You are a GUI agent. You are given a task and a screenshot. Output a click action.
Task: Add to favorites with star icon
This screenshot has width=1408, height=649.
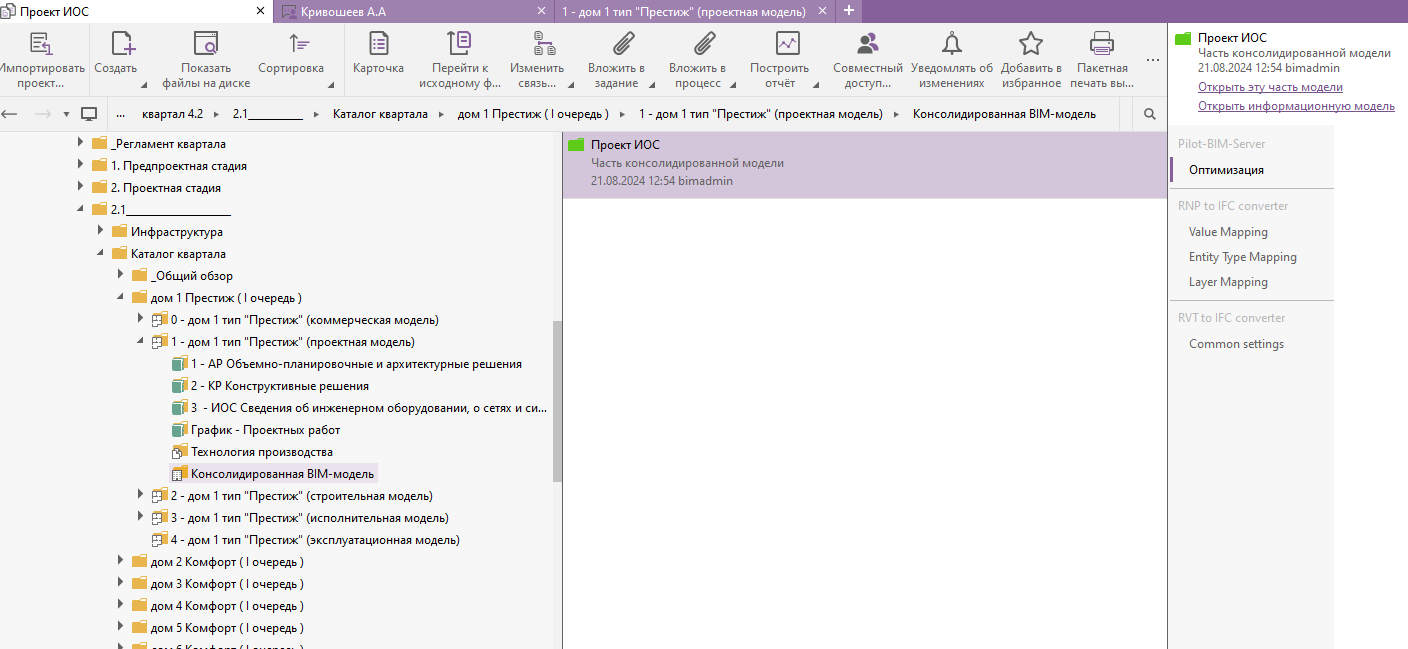1030,44
